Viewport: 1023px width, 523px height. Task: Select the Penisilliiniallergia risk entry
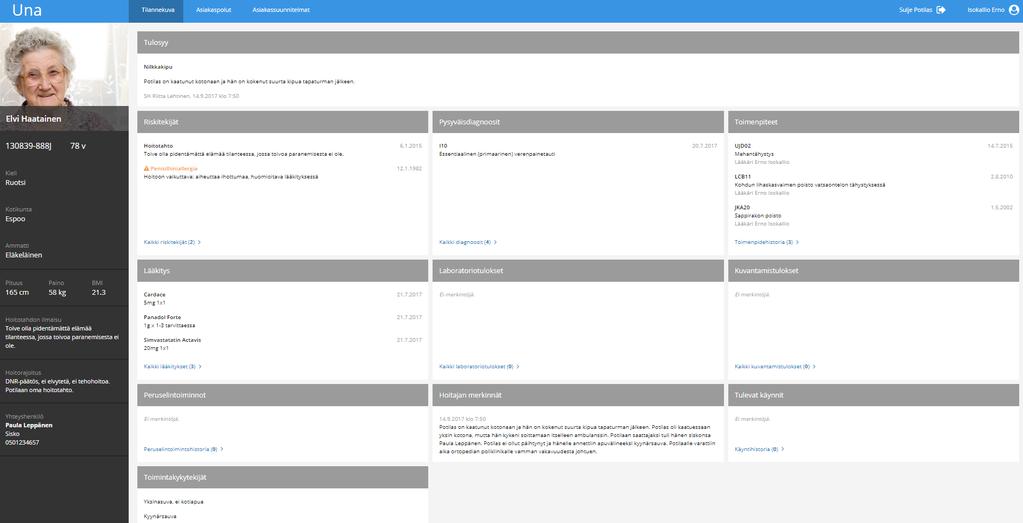coord(282,172)
